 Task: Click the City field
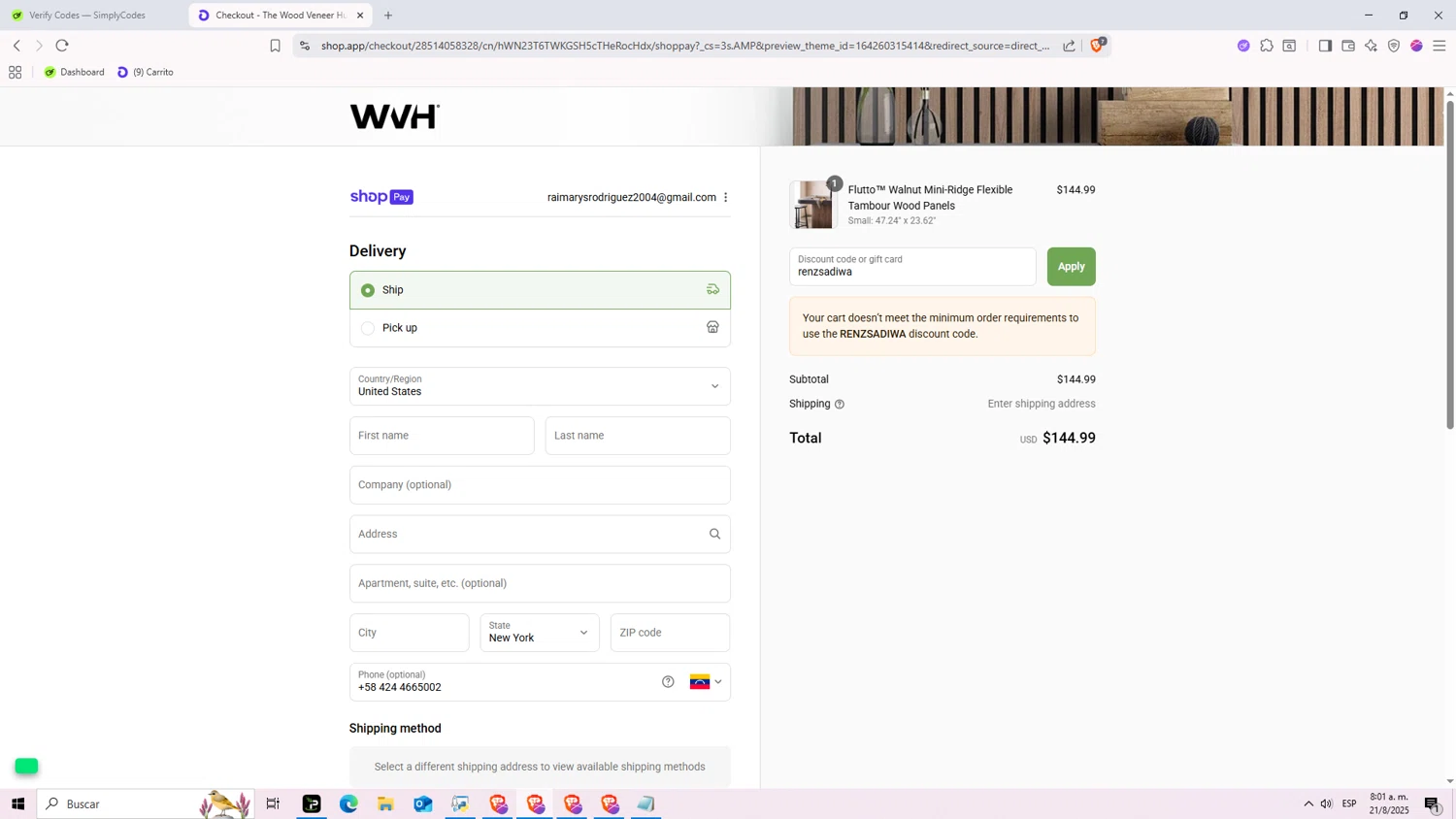click(x=409, y=633)
